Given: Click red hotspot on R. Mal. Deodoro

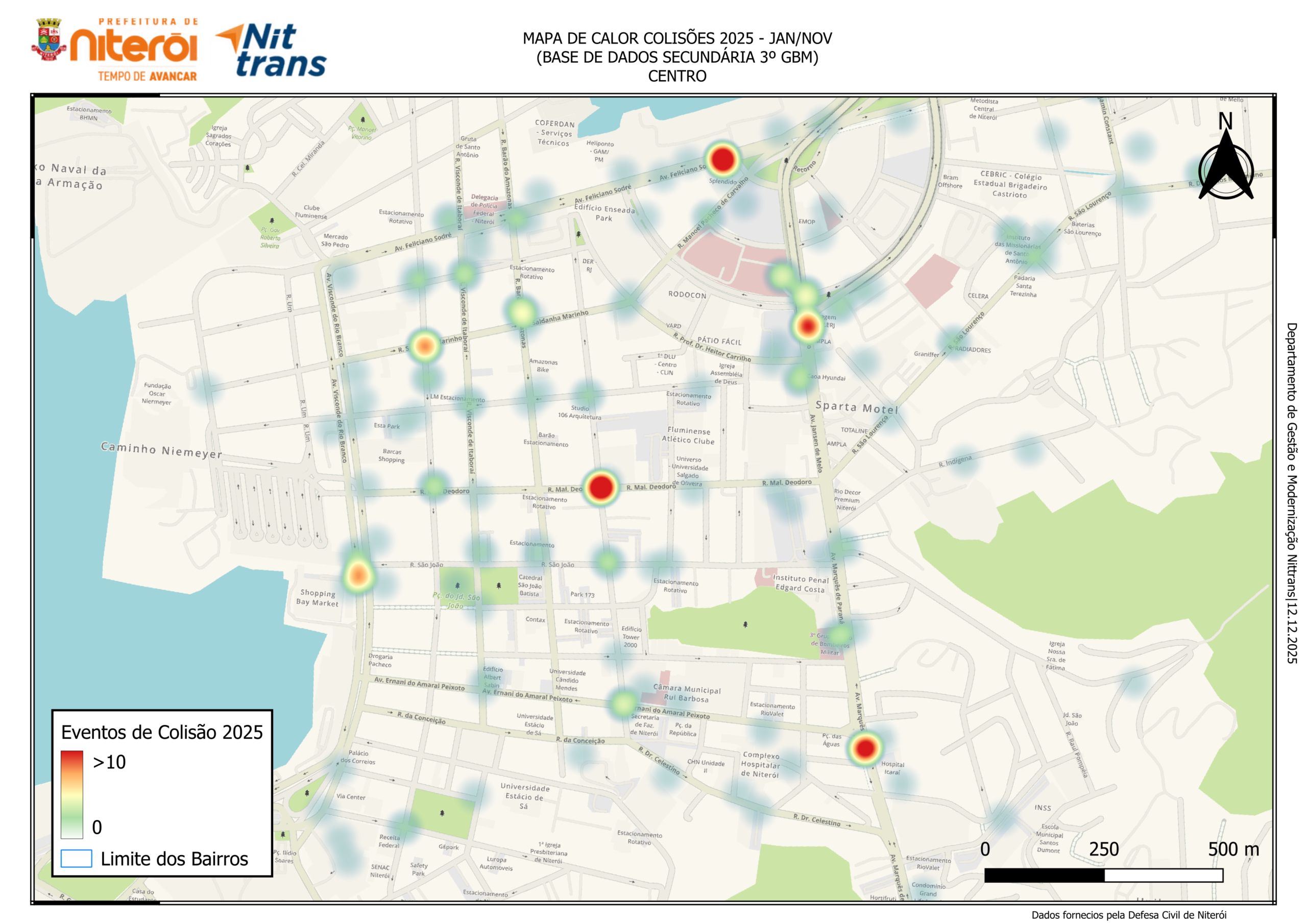Looking at the screenshot, I should click(x=600, y=488).
